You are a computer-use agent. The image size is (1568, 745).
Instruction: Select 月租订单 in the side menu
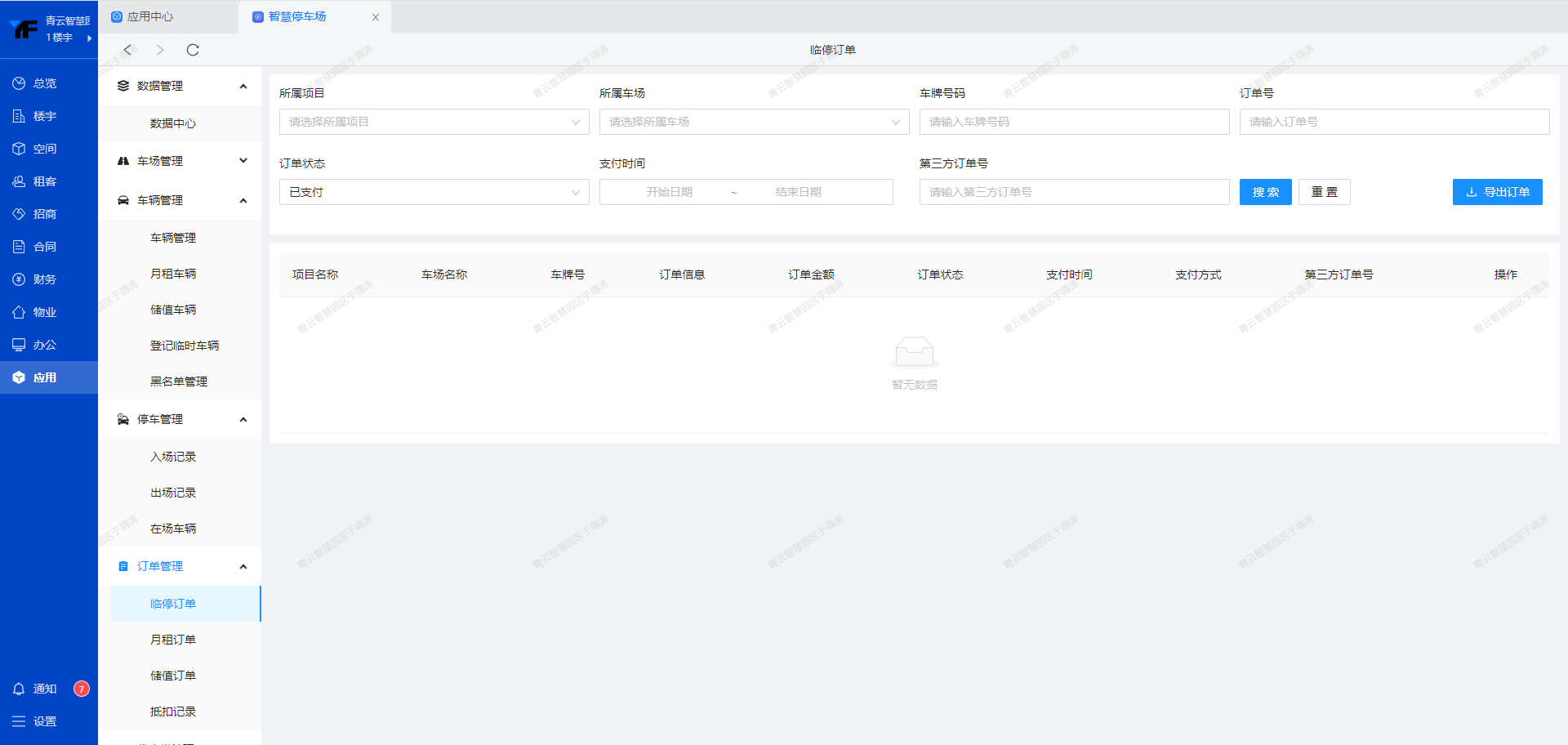tap(173, 640)
